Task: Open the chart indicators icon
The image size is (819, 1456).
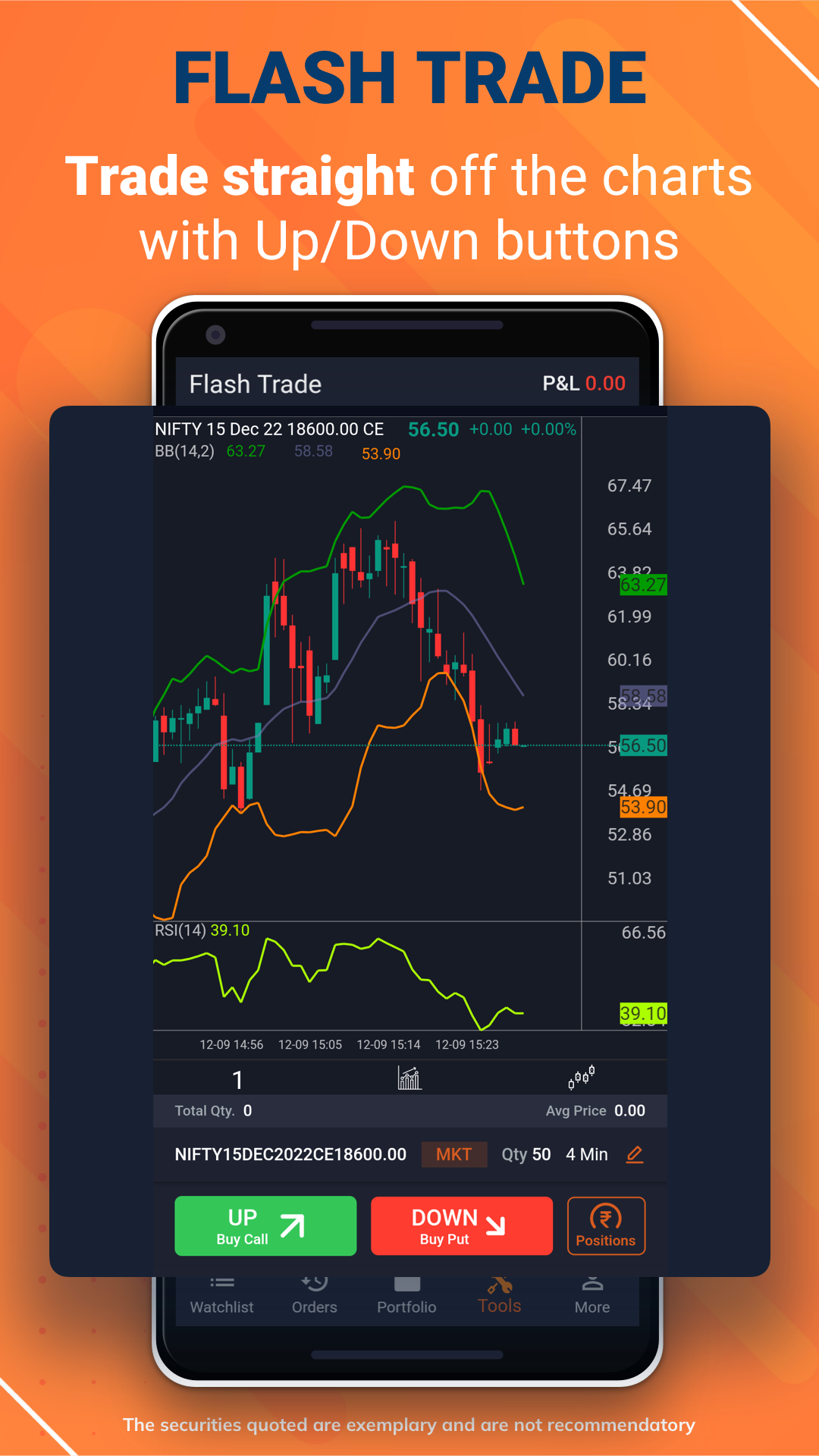Action: pyautogui.click(x=409, y=1078)
